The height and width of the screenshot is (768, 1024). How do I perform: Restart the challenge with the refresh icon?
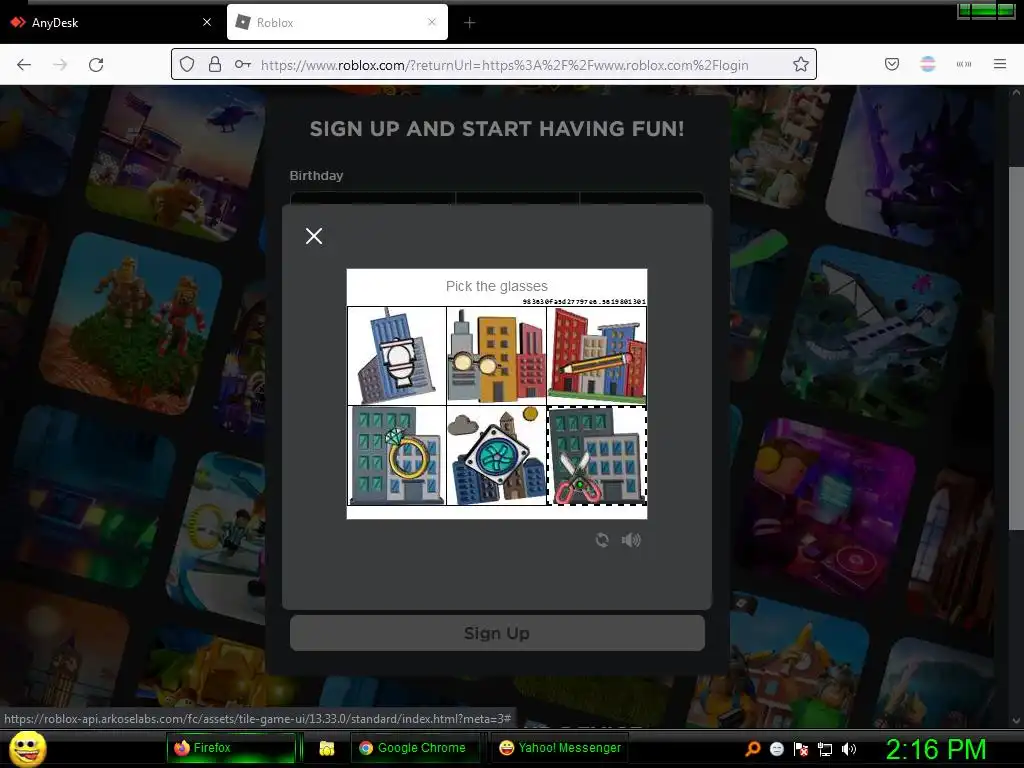[x=602, y=540]
